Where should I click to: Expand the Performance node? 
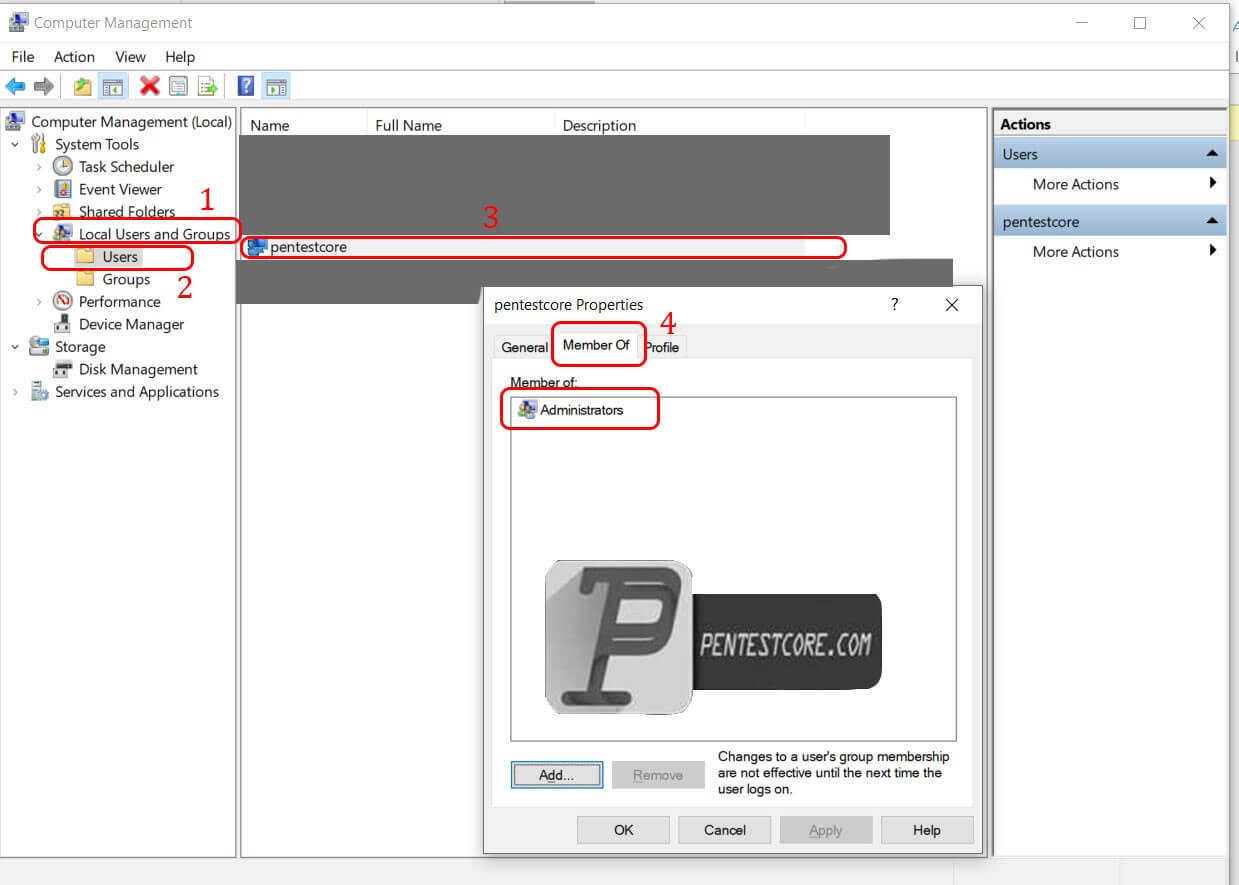coord(39,302)
